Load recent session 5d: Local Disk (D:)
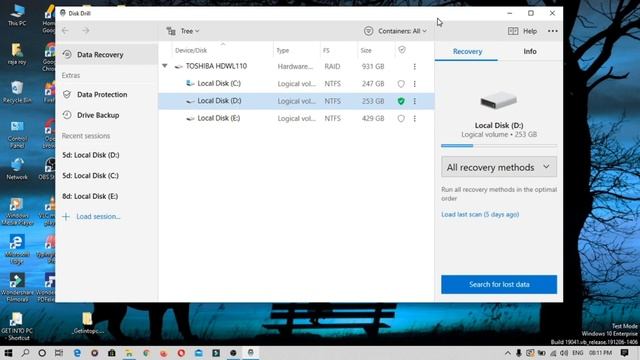Image resolution: width=640 pixels, height=360 pixels. (91, 155)
